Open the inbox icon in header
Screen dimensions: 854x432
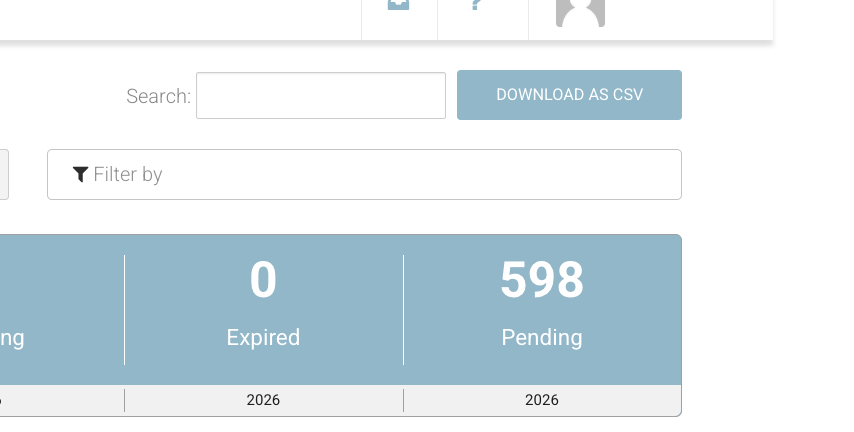[x=398, y=5]
